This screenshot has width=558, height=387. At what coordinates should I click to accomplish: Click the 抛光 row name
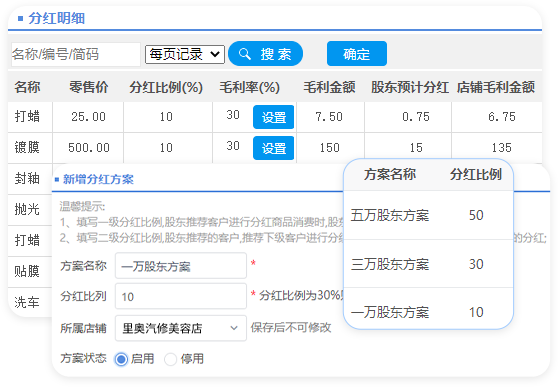(27, 209)
